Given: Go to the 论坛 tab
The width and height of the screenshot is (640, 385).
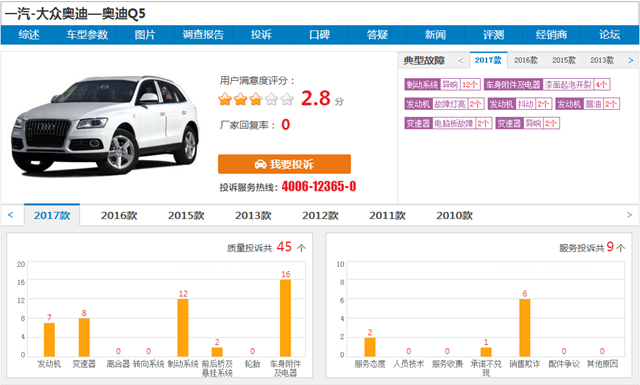Looking at the screenshot, I should pyautogui.click(x=609, y=35).
